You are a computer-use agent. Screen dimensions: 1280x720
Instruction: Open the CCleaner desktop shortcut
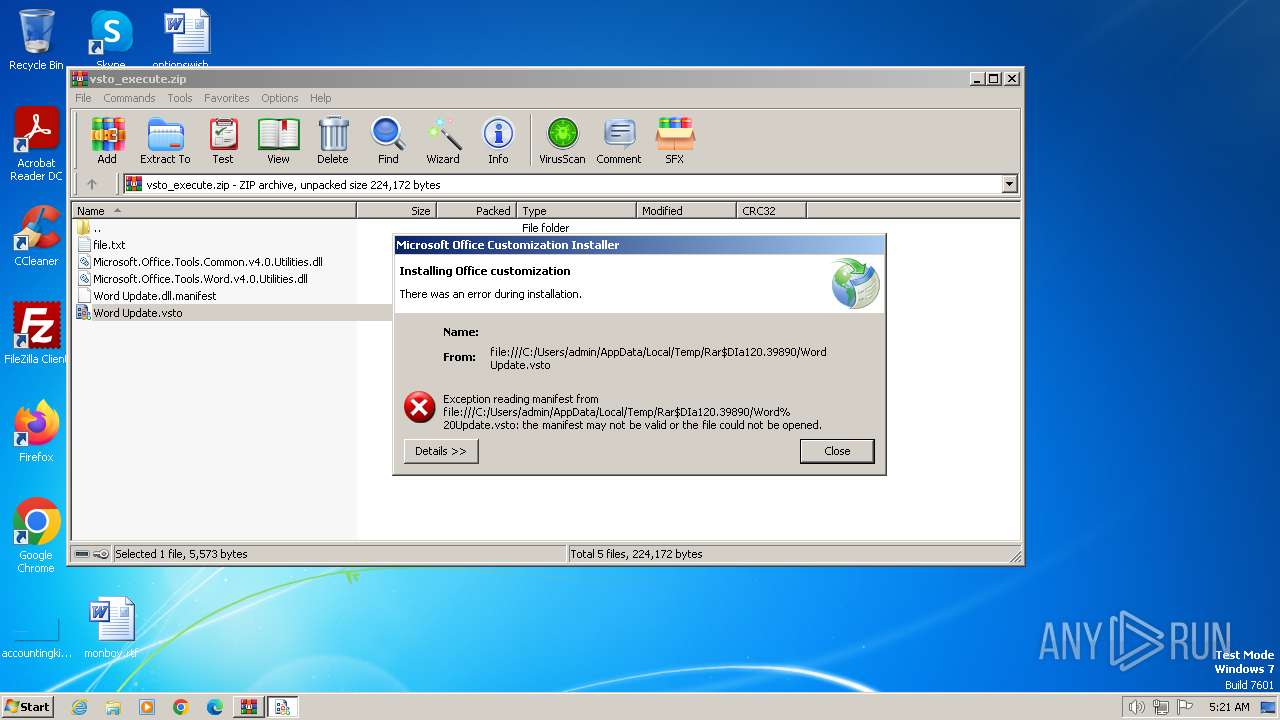pos(36,236)
